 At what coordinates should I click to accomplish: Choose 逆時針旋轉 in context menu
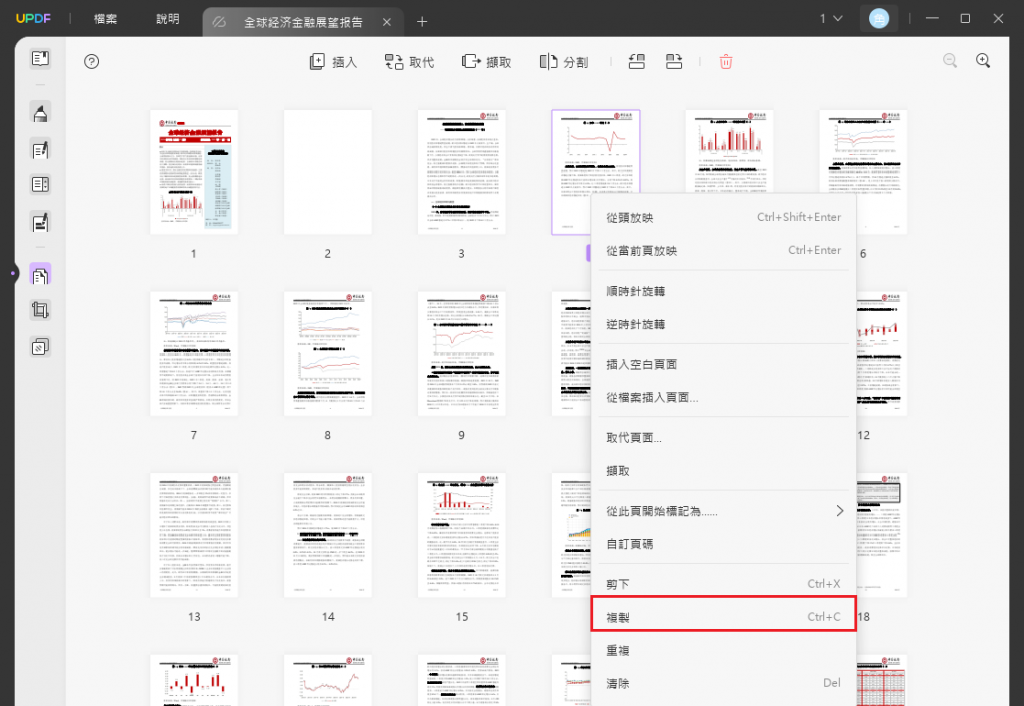coord(723,324)
